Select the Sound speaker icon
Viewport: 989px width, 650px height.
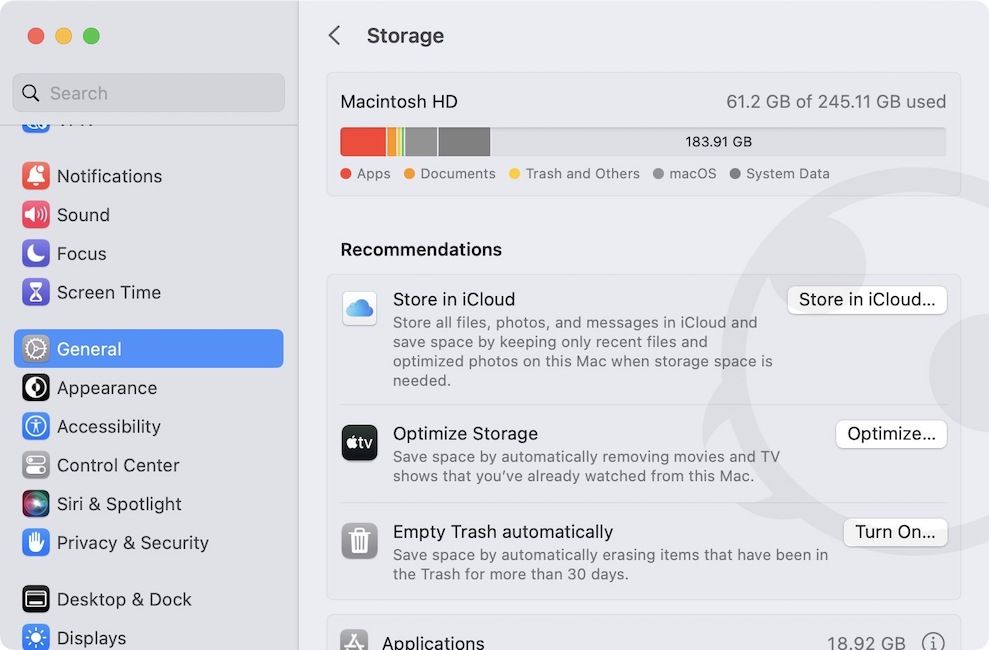point(36,215)
